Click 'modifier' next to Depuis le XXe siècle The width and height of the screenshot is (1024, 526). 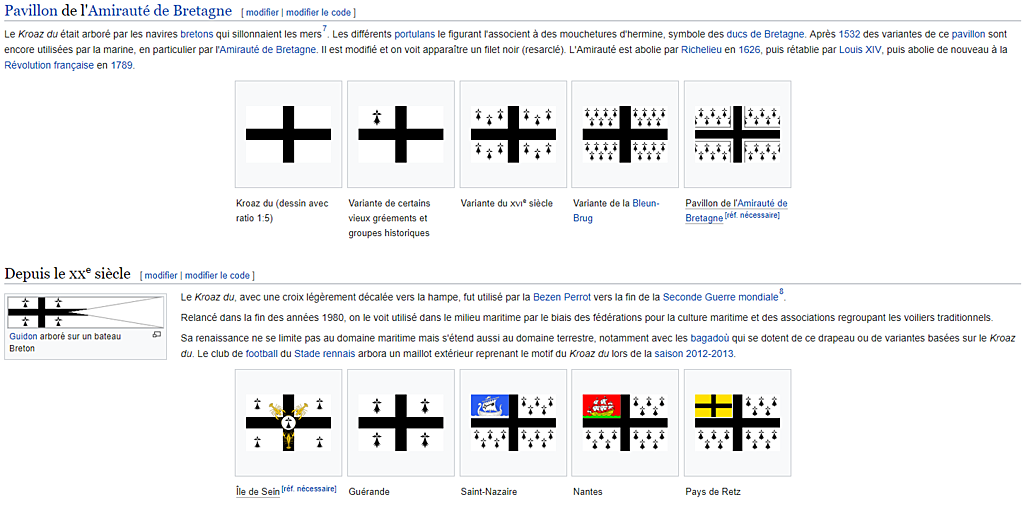point(161,275)
